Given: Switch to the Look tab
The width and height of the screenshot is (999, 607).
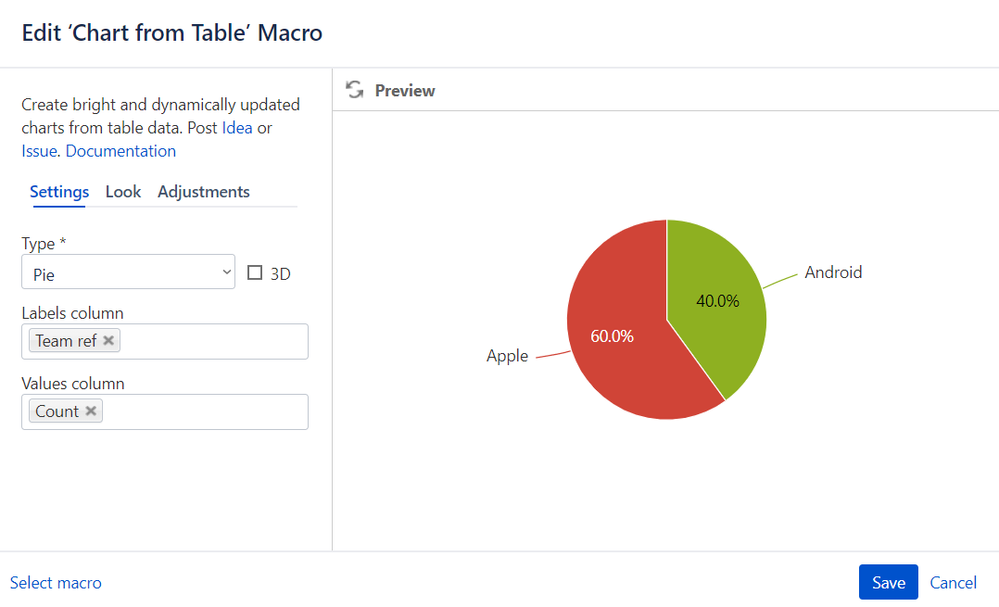Looking at the screenshot, I should pos(123,192).
